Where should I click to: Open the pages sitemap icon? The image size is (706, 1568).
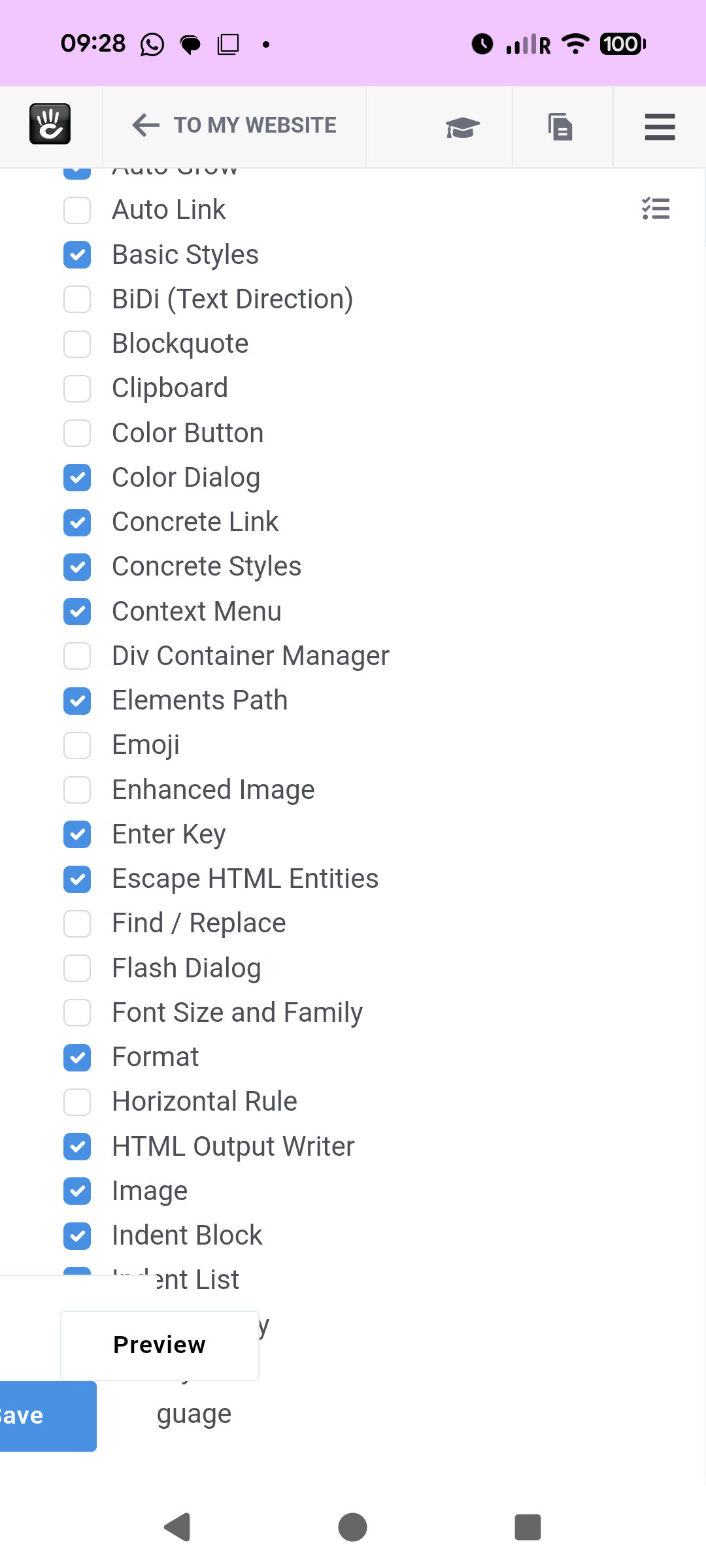tap(560, 127)
